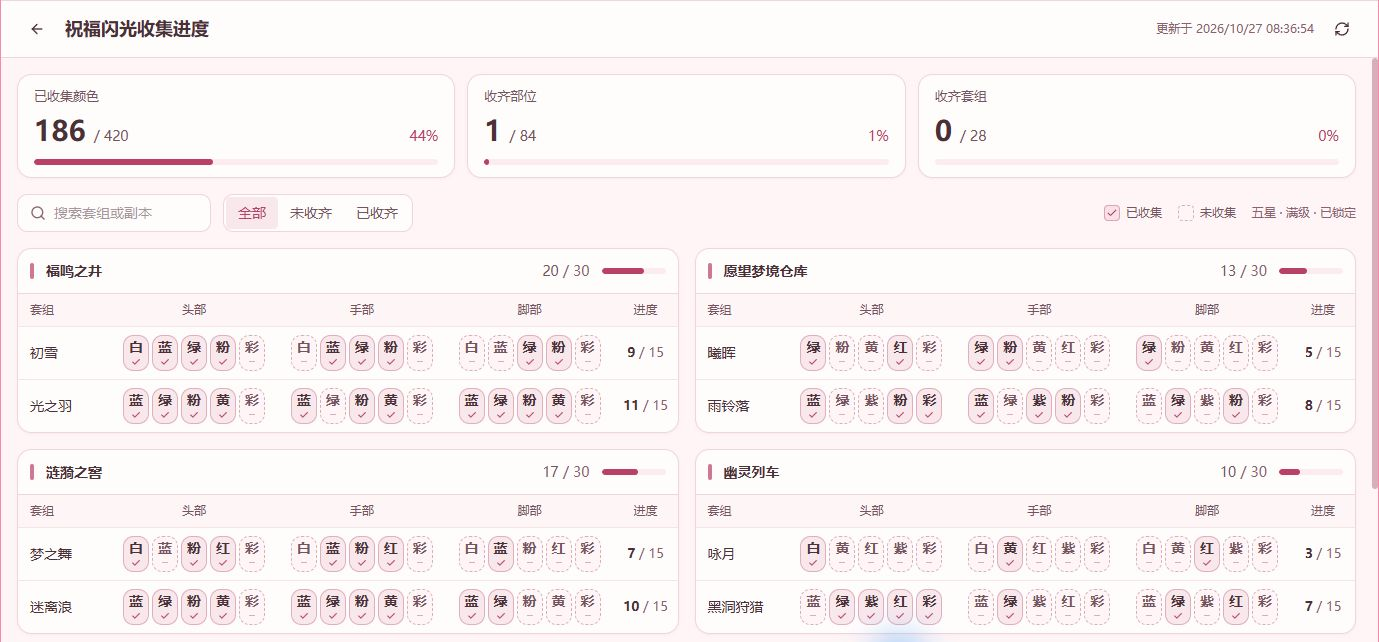Switch to the 未收齐 filter tab
Viewport: 1379px width, 642px height.
[x=311, y=213]
